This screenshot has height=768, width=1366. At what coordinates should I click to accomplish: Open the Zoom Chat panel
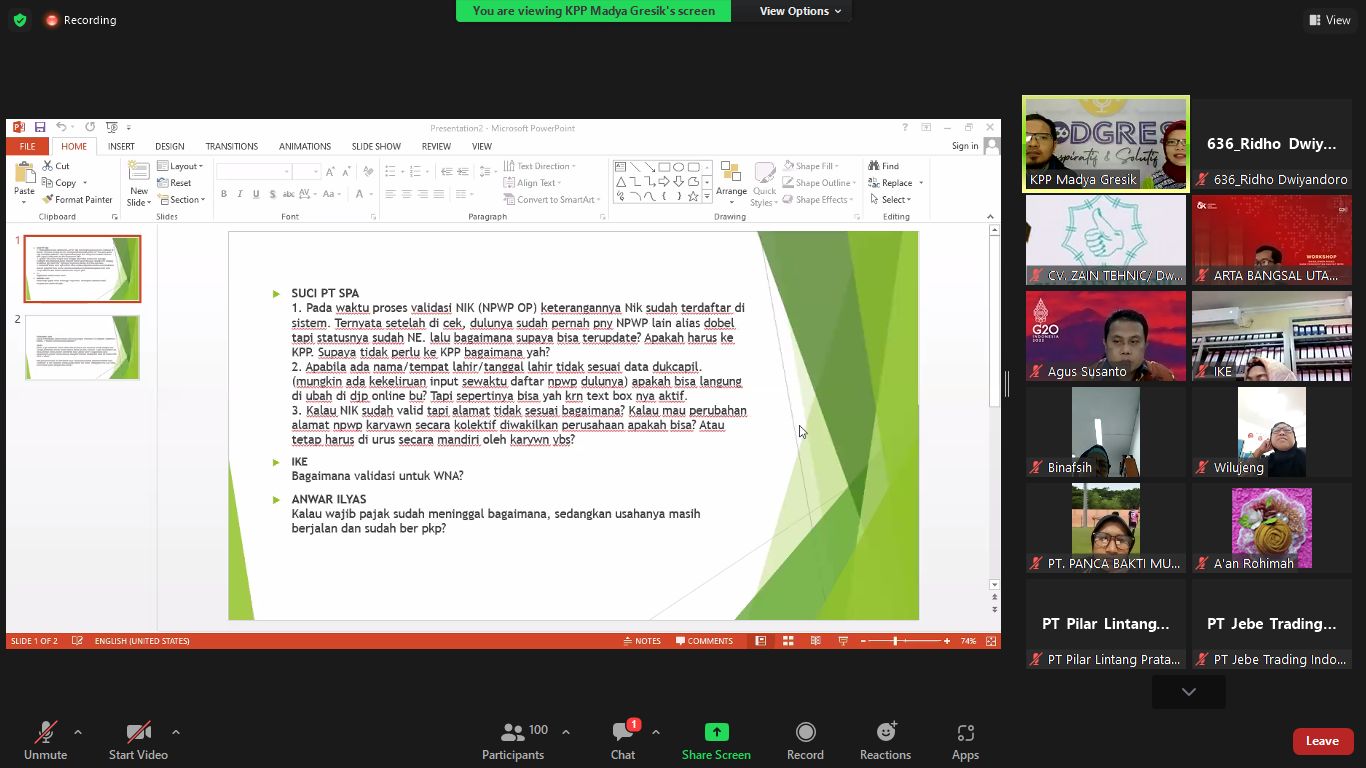click(x=622, y=740)
